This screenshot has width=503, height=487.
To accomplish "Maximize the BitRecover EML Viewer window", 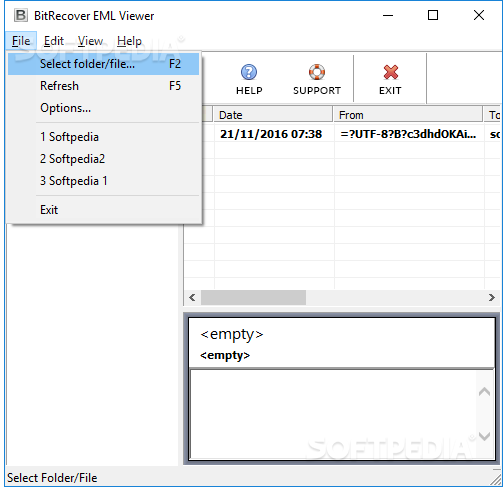I will pyautogui.click(x=433, y=15).
